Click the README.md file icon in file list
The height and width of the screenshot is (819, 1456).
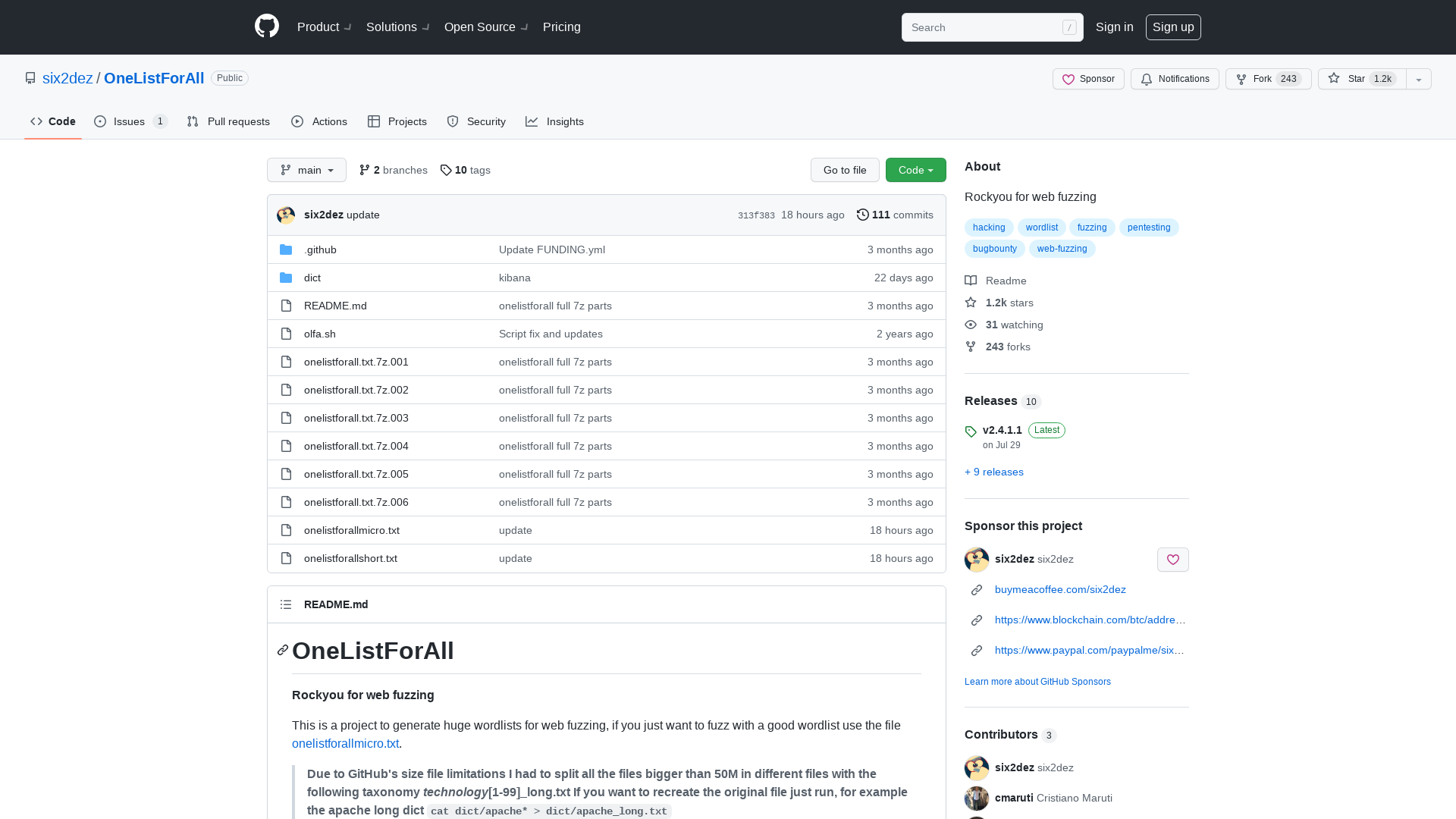coord(286,306)
